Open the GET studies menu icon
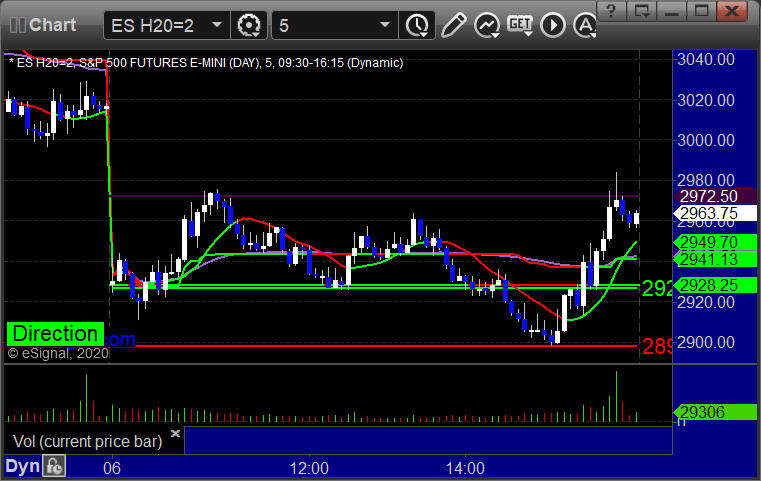 click(520, 25)
